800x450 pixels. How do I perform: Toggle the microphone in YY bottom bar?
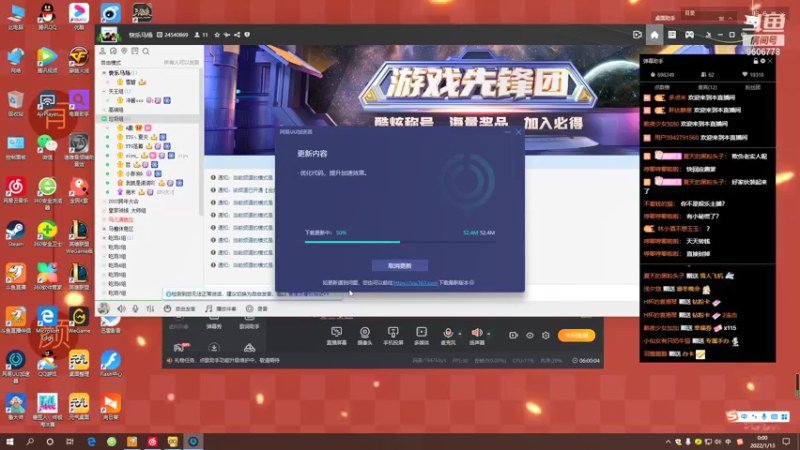(135, 309)
